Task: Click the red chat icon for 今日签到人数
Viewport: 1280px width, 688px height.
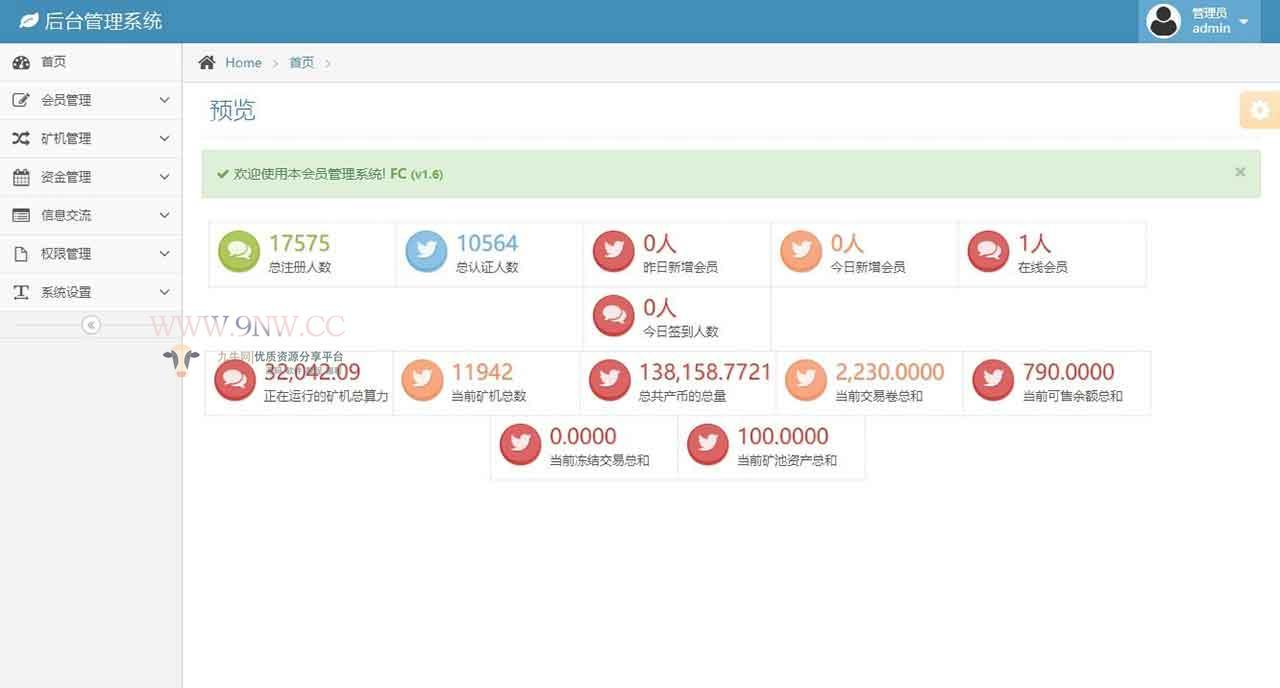Action: pyautogui.click(x=613, y=316)
